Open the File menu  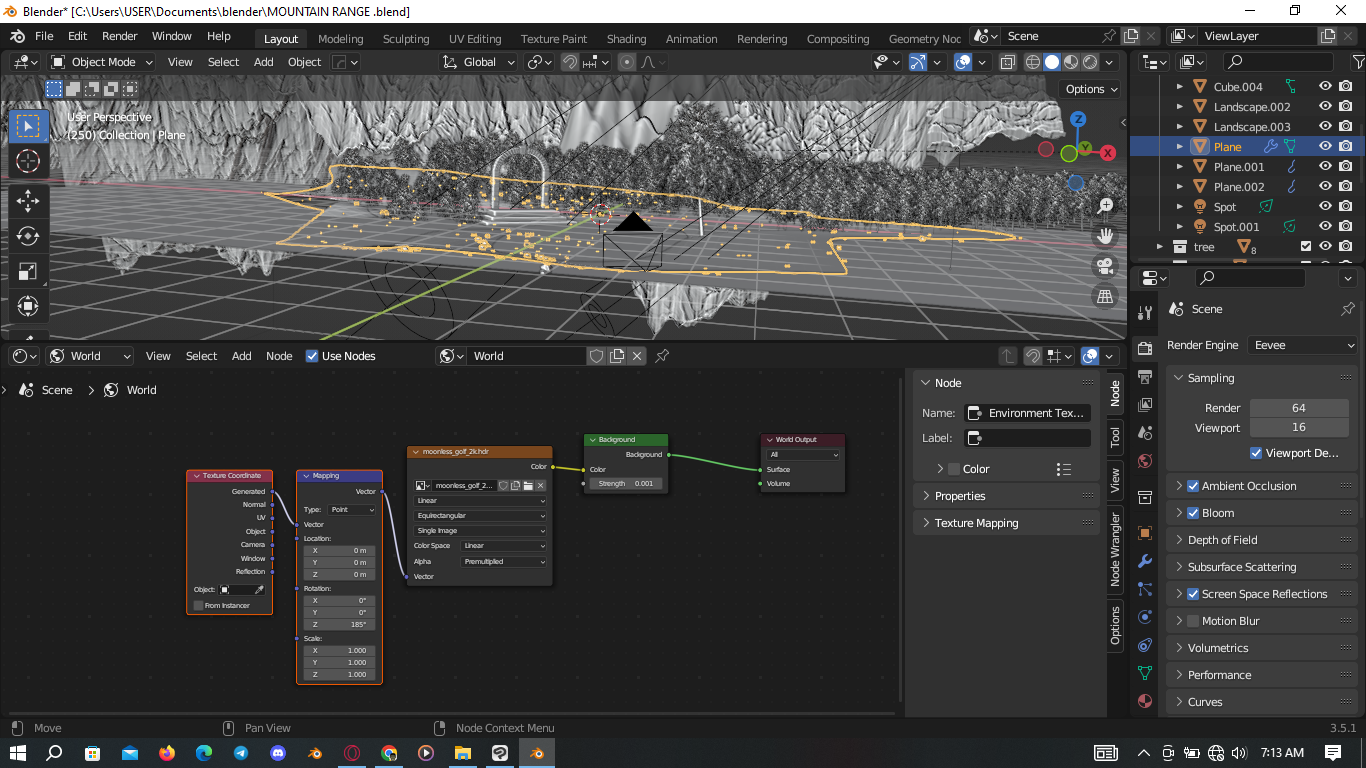click(44, 36)
